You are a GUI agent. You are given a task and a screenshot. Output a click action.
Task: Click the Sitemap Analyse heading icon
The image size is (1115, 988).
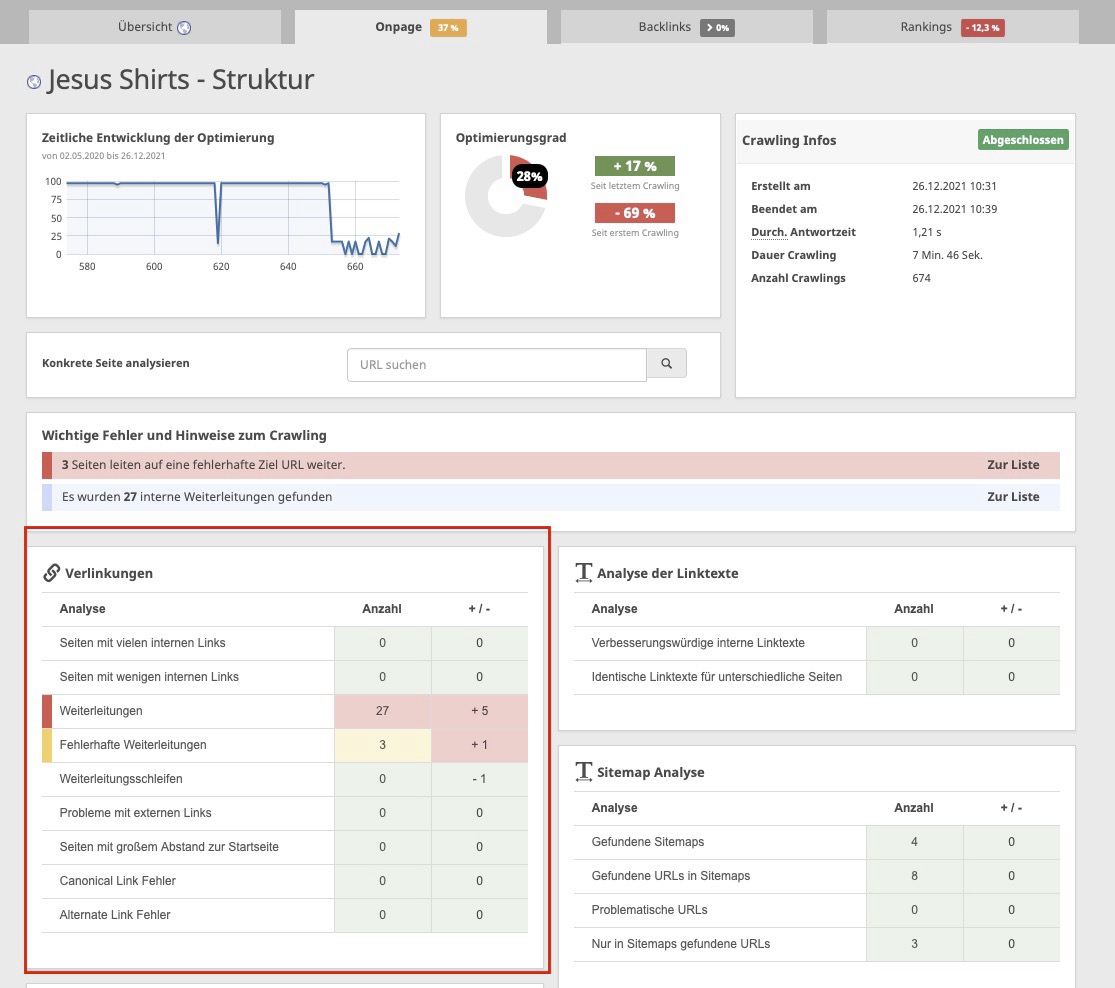pyautogui.click(x=584, y=772)
